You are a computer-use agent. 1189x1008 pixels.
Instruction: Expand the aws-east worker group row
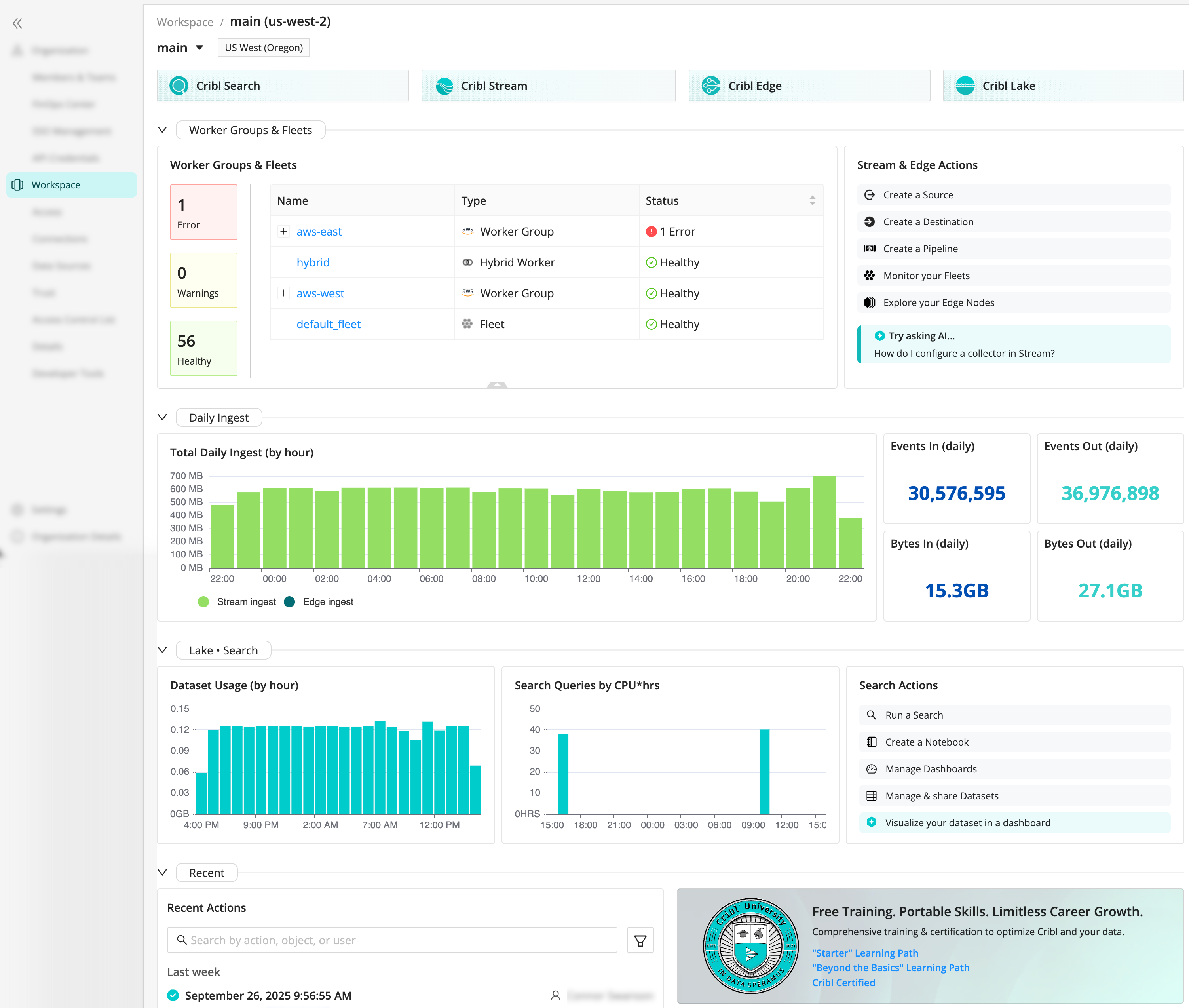point(284,232)
